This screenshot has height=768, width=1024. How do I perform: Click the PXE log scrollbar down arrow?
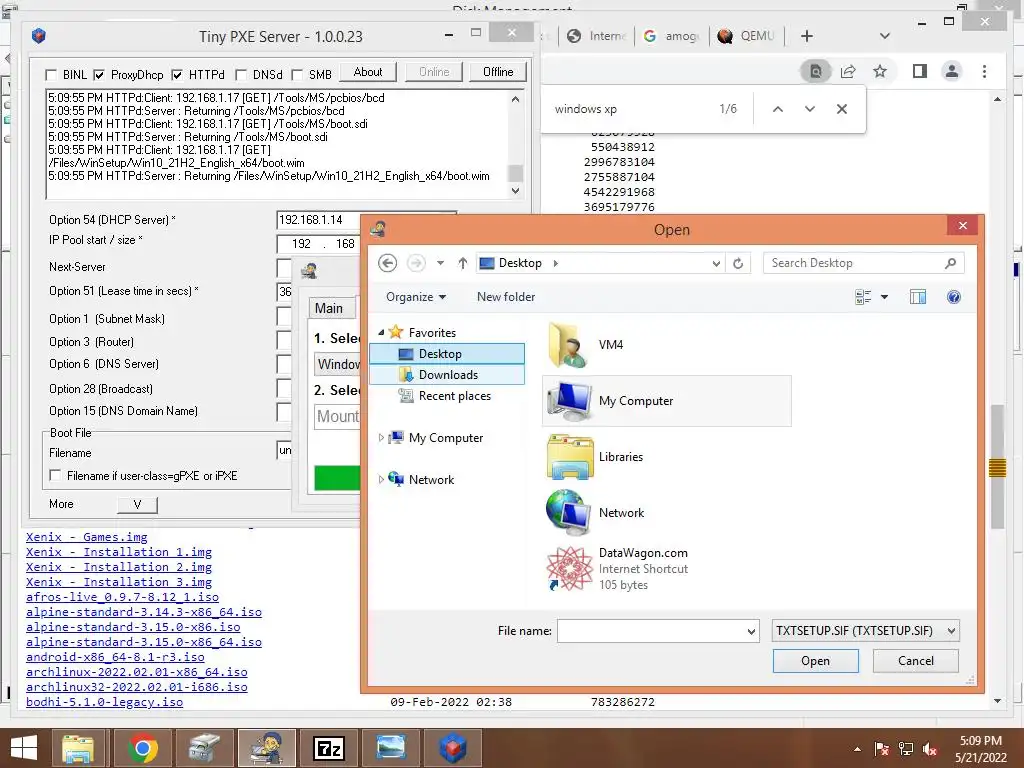(515, 191)
